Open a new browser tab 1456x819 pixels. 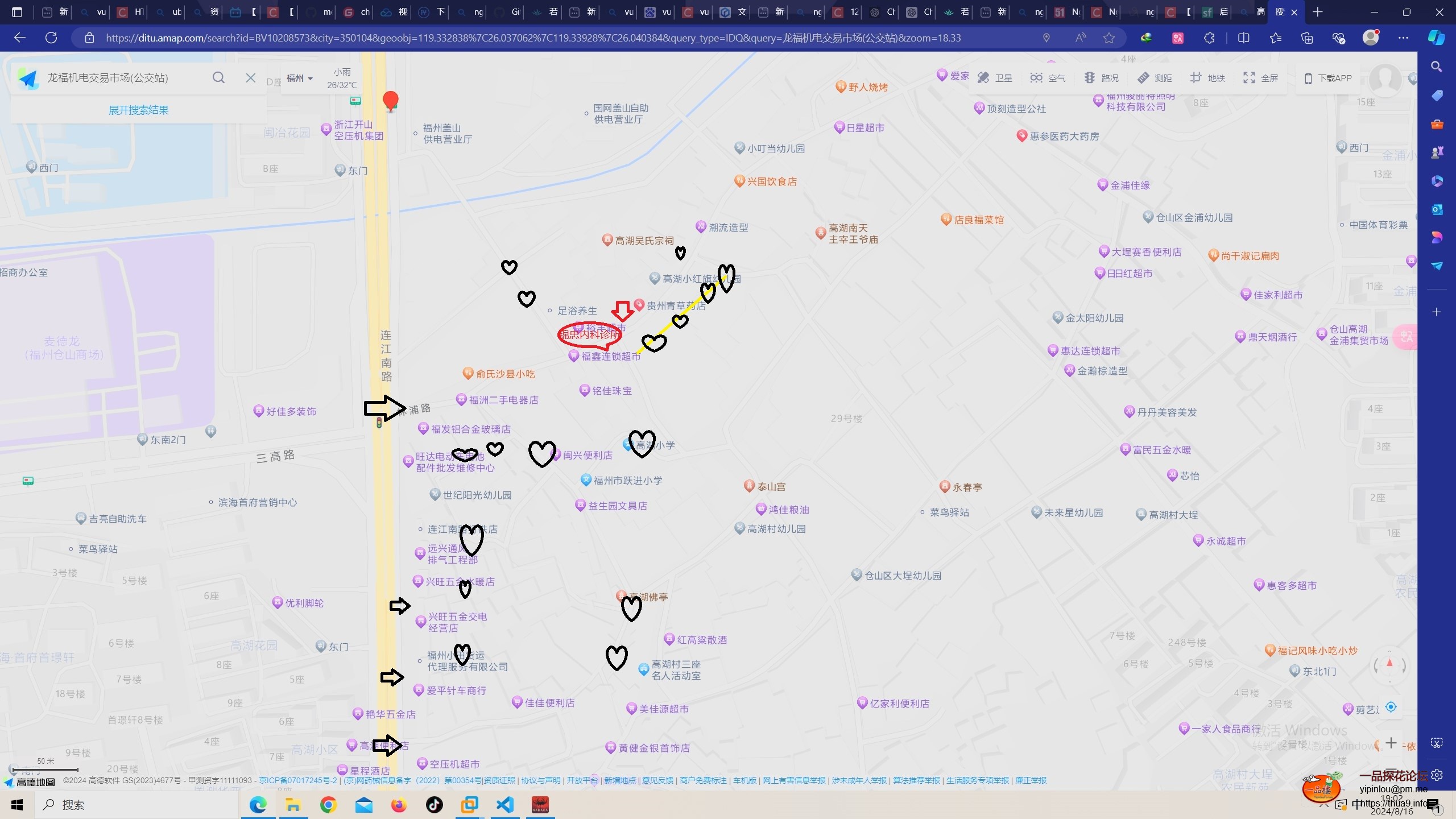click(x=1318, y=12)
